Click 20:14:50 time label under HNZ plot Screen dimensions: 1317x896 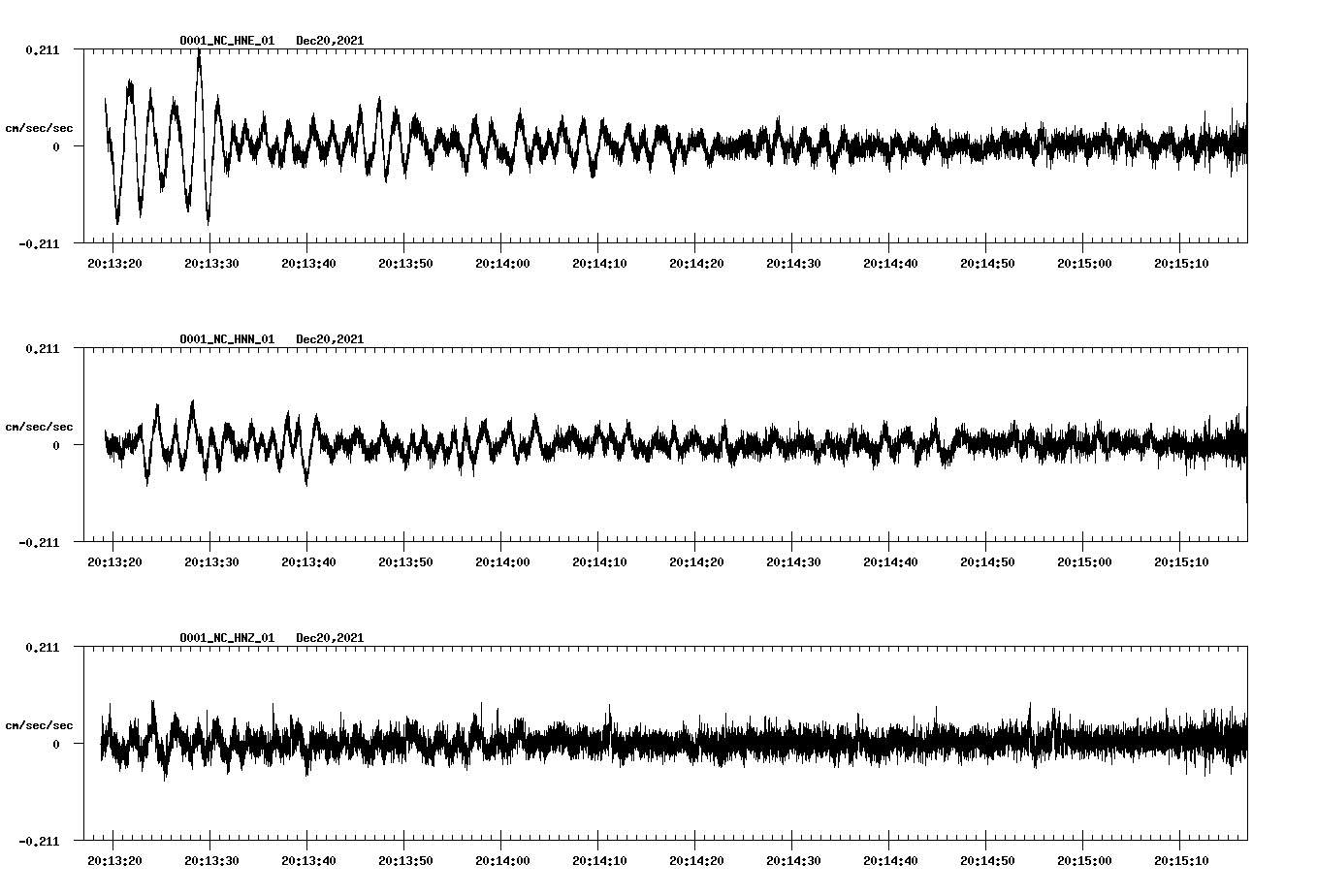click(987, 861)
